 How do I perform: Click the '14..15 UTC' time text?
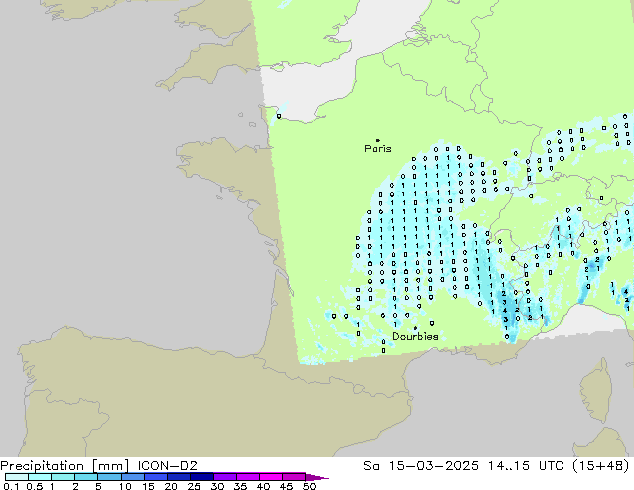(x=526, y=466)
